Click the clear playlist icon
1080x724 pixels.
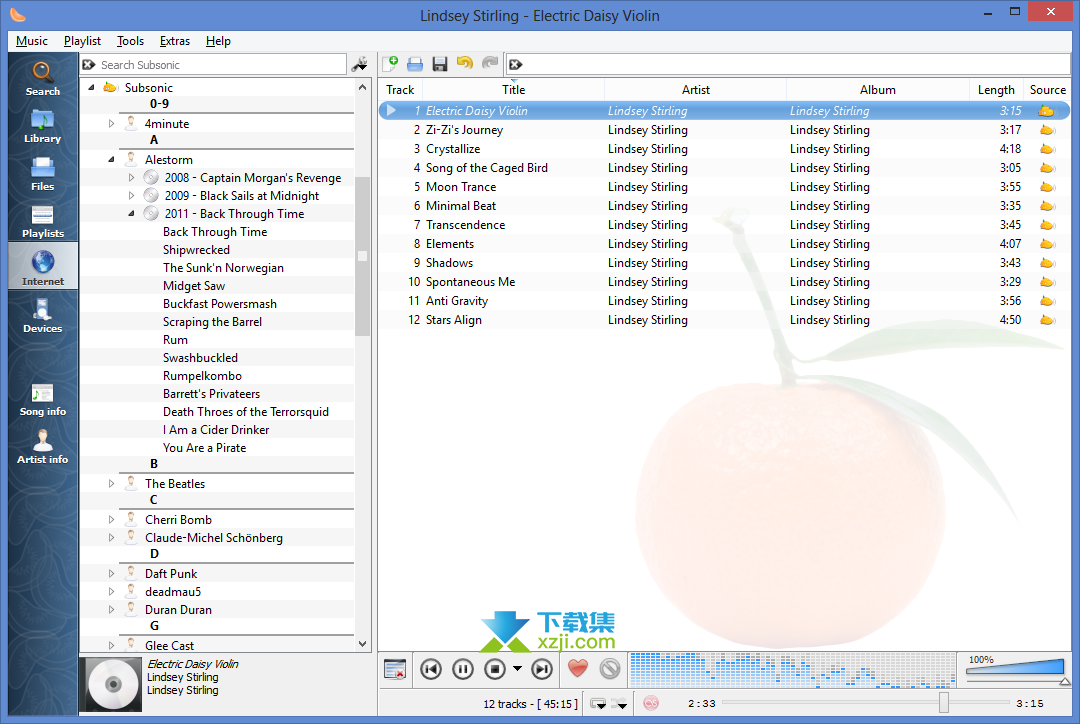[x=395, y=669]
